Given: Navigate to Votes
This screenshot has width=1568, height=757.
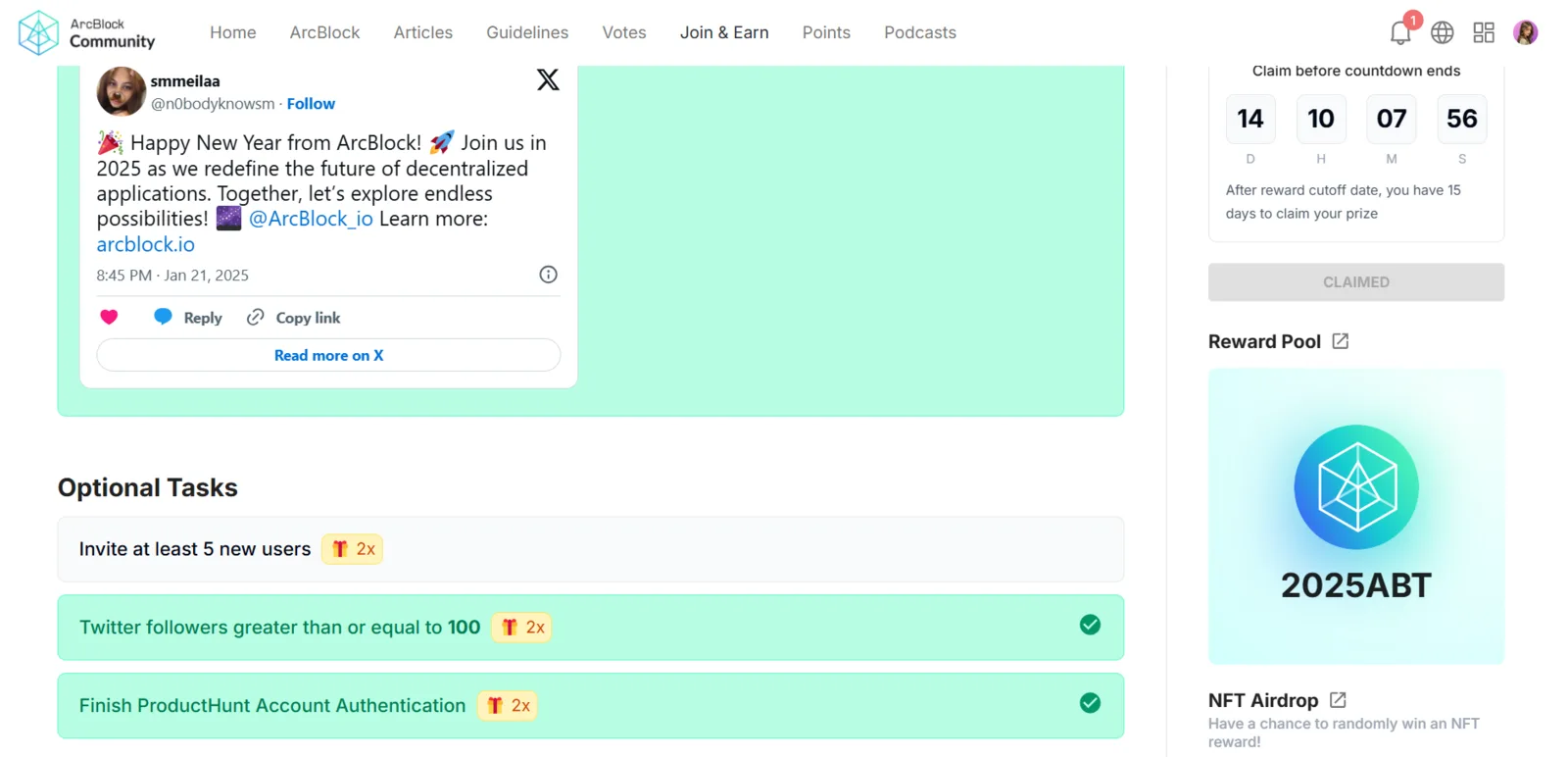Looking at the screenshot, I should click(x=624, y=32).
